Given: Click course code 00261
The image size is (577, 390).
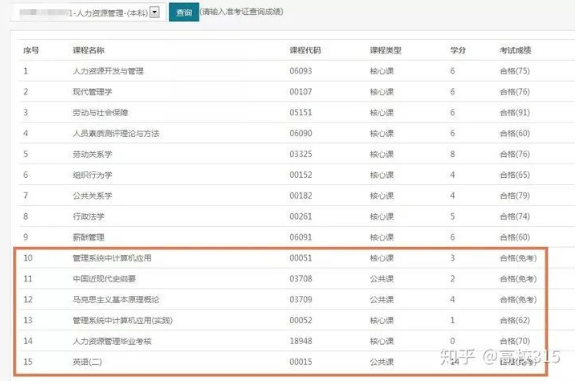Looking at the screenshot, I should 301,216.
